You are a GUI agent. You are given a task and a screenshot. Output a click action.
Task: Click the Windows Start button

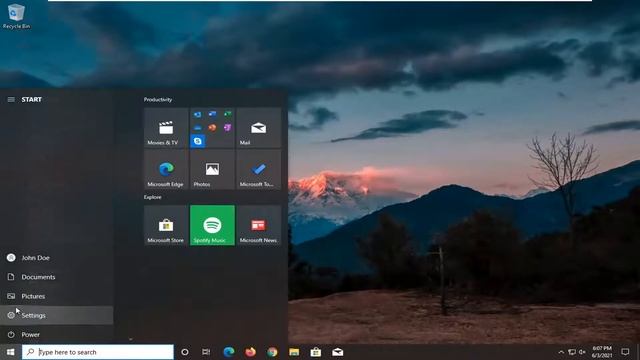tap(11, 352)
